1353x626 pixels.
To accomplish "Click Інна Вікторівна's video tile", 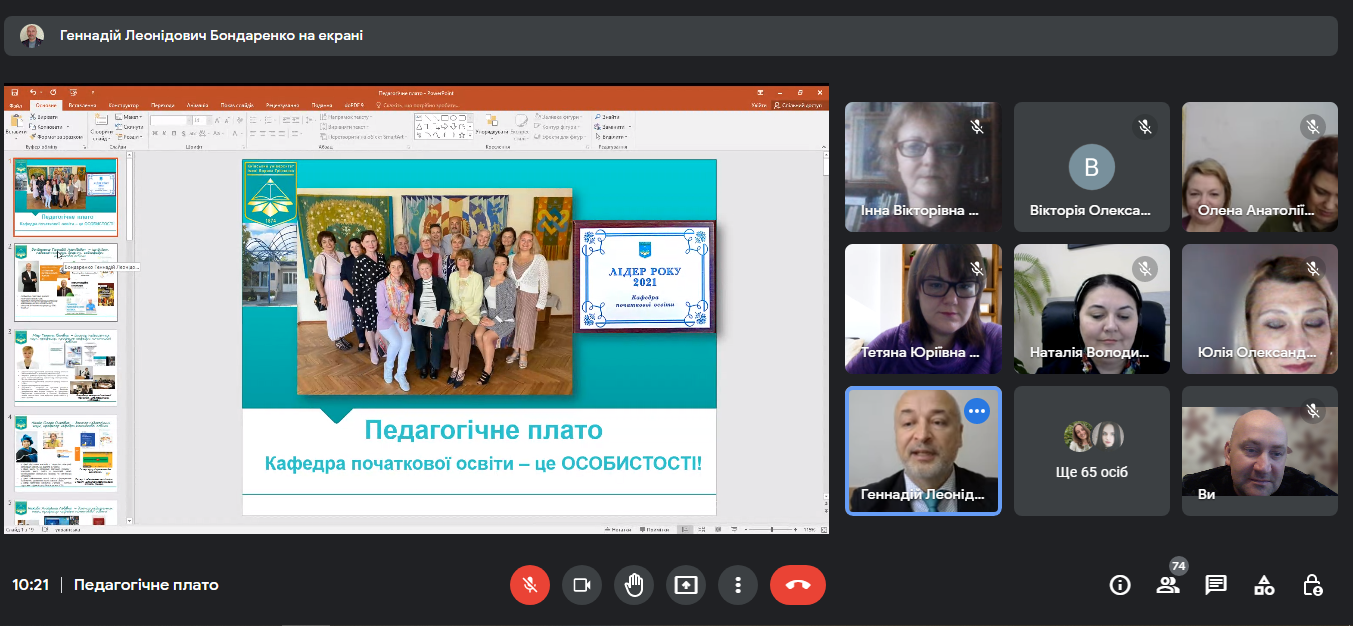I will click(x=922, y=167).
